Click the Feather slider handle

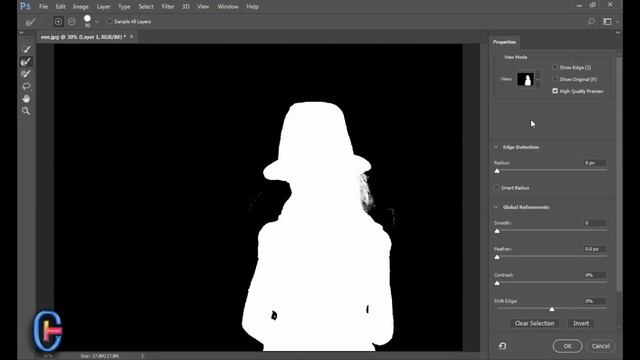(x=497, y=257)
